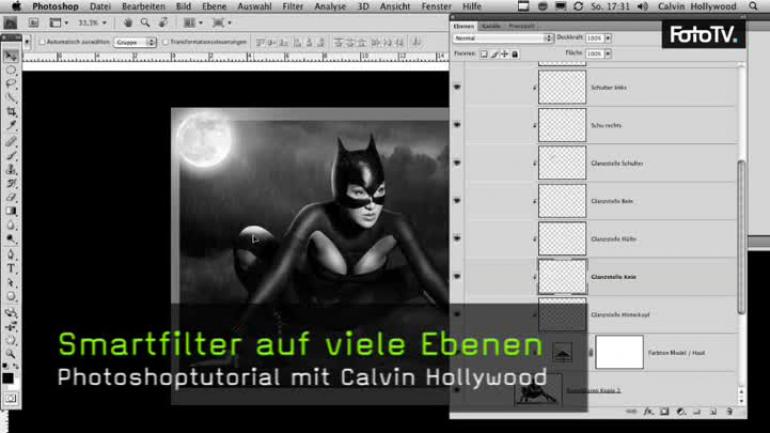Select the Zoom tool in the toolbox

(x=10, y=353)
